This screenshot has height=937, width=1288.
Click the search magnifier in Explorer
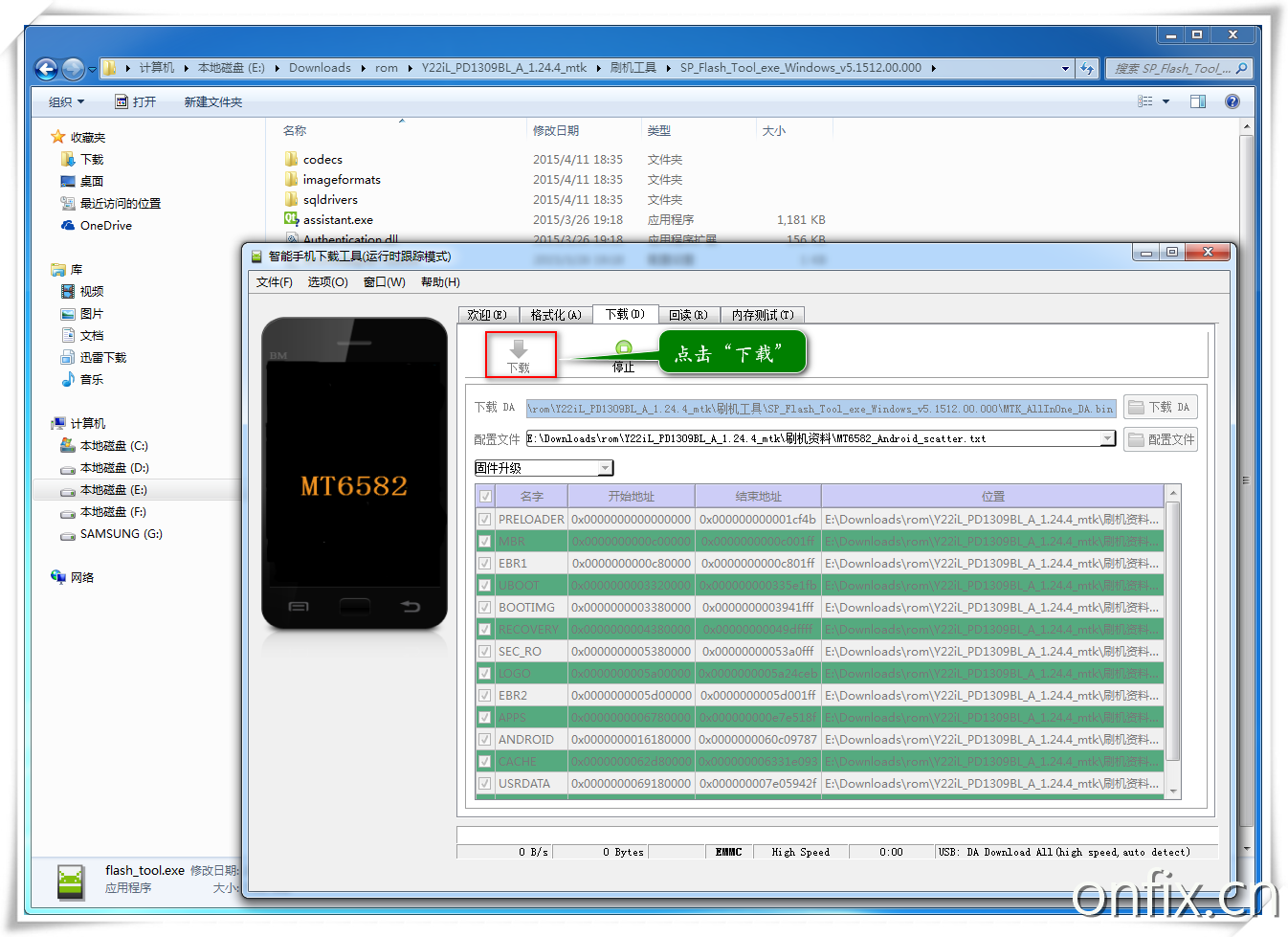point(1242,69)
